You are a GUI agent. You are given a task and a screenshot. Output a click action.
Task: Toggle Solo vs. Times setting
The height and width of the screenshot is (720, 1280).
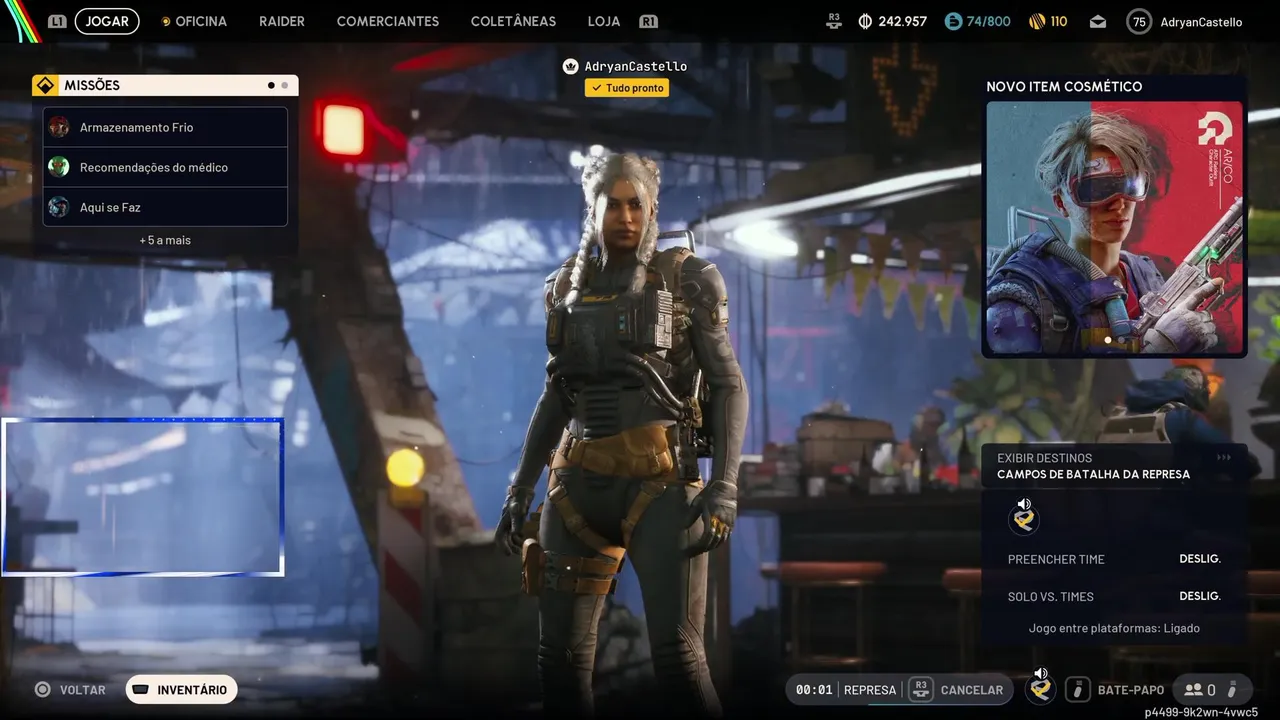(1114, 596)
